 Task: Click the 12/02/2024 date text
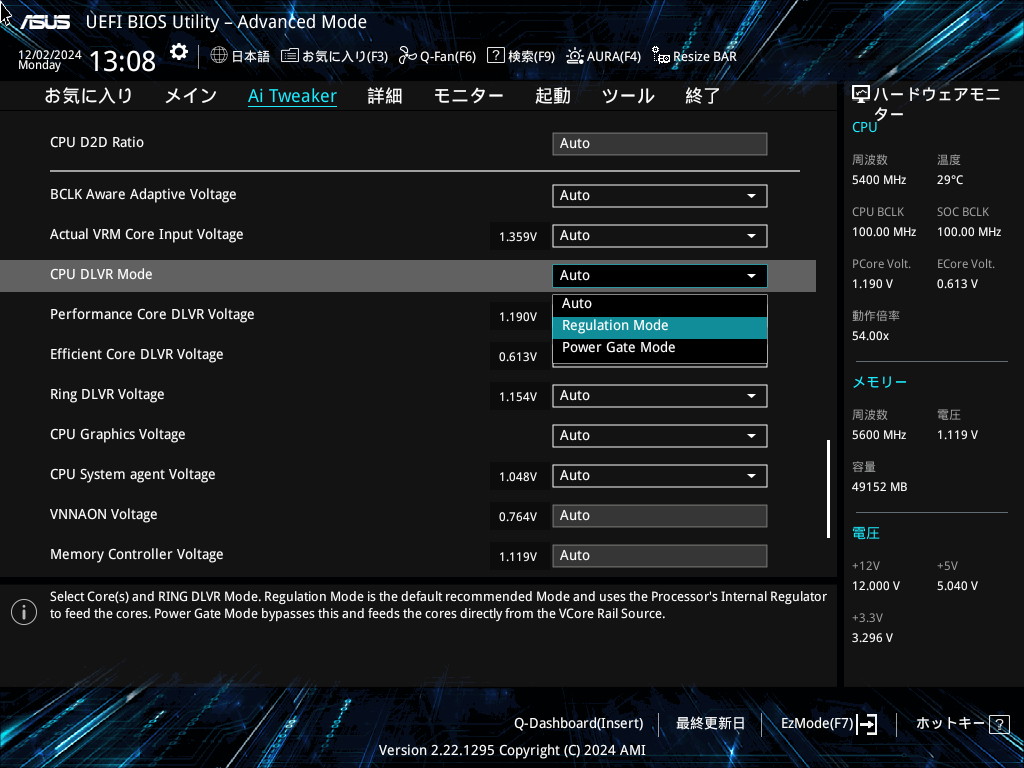[x=50, y=55]
